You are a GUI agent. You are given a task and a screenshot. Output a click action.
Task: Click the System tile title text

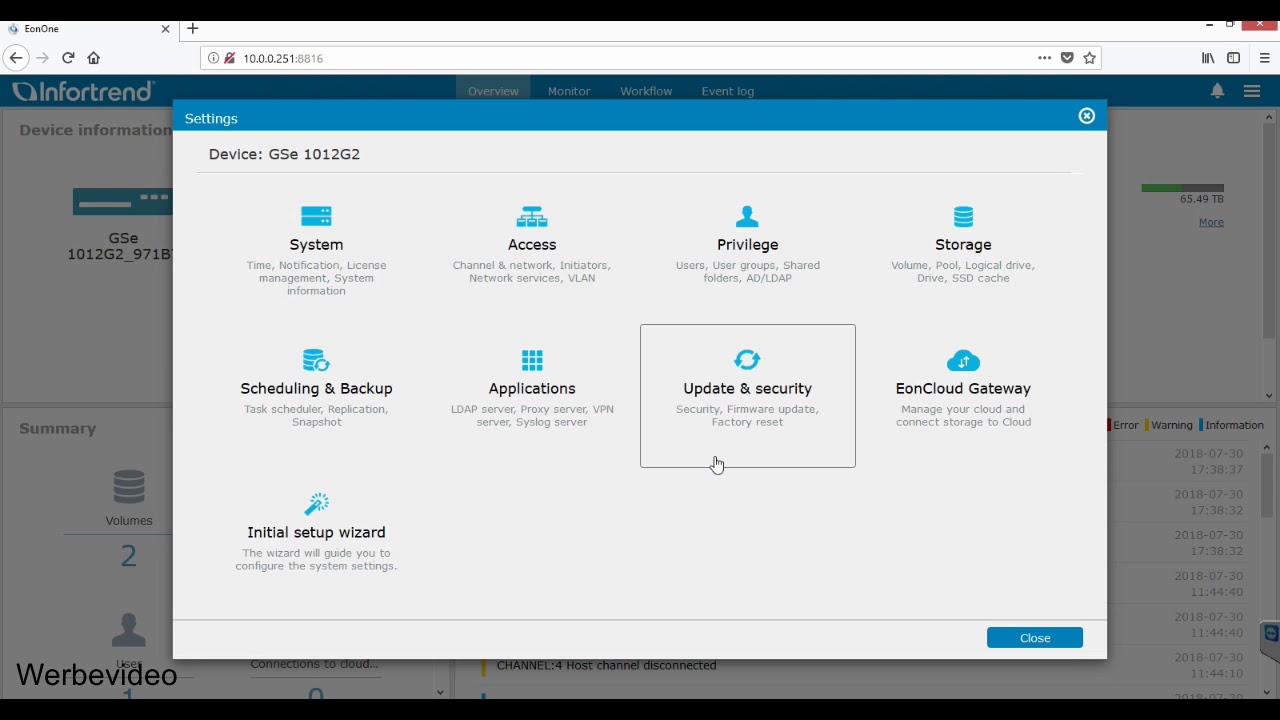316,244
